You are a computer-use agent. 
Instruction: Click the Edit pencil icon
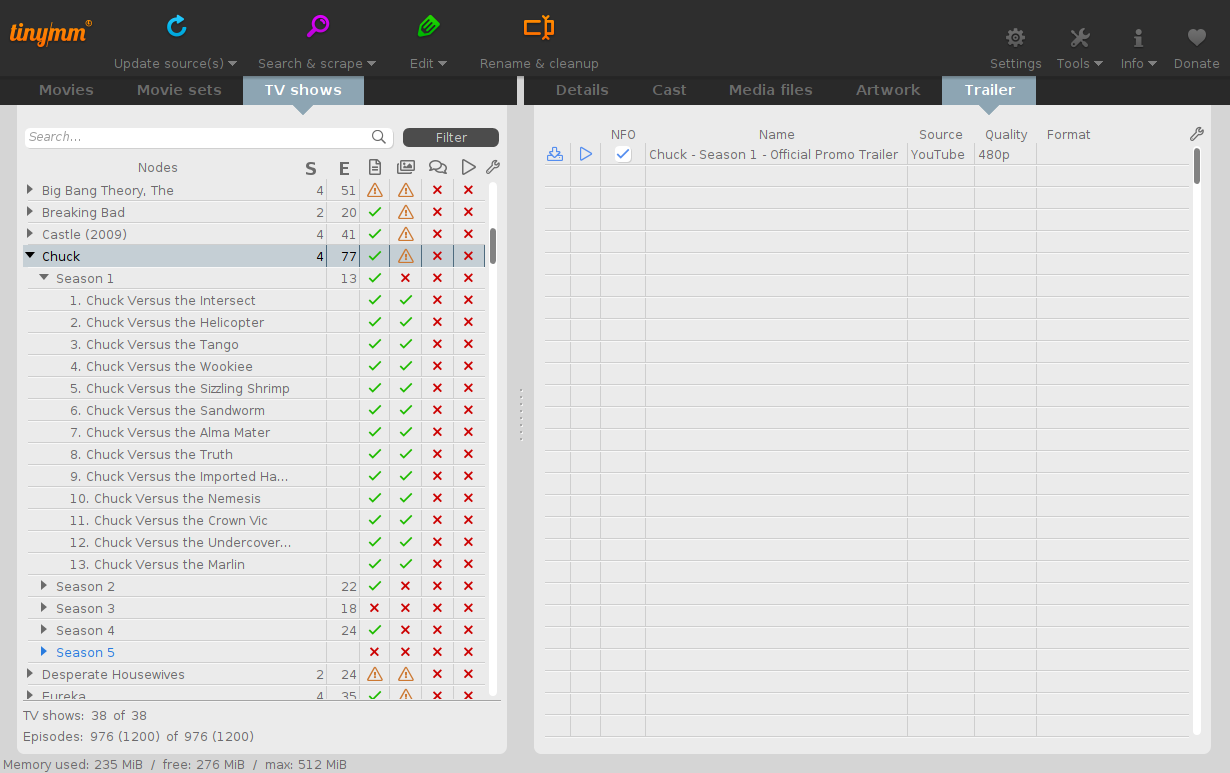pyautogui.click(x=428, y=27)
